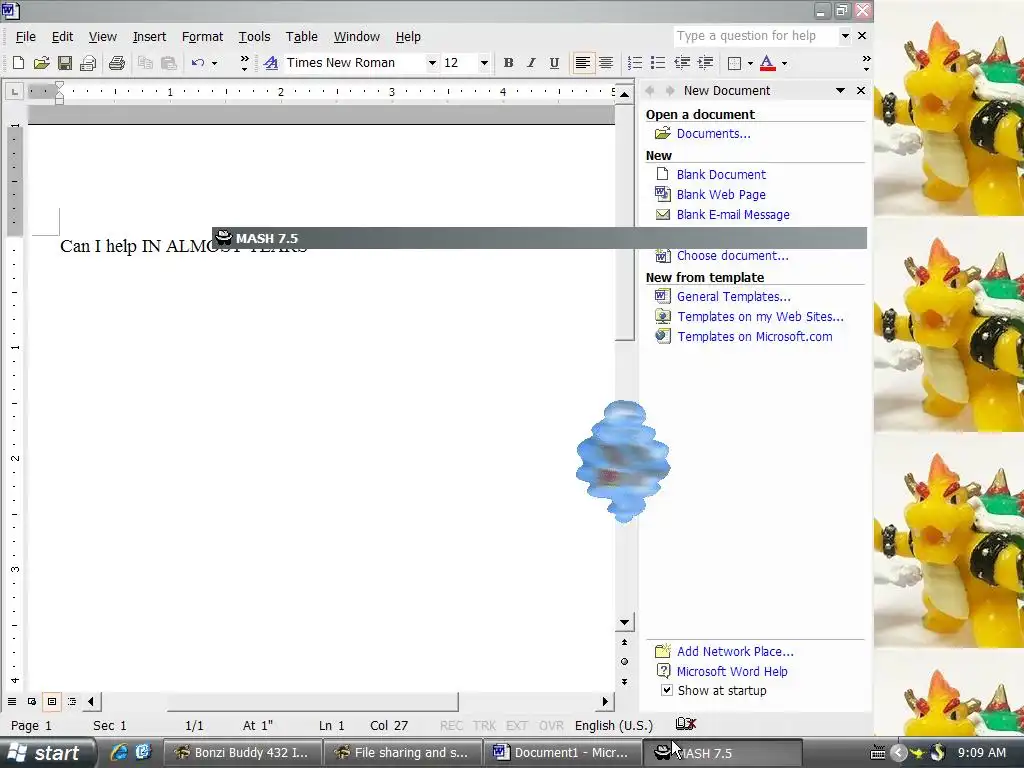The image size is (1024, 768).
Task: Create a Blank Web Page
Action: tap(721, 195)
